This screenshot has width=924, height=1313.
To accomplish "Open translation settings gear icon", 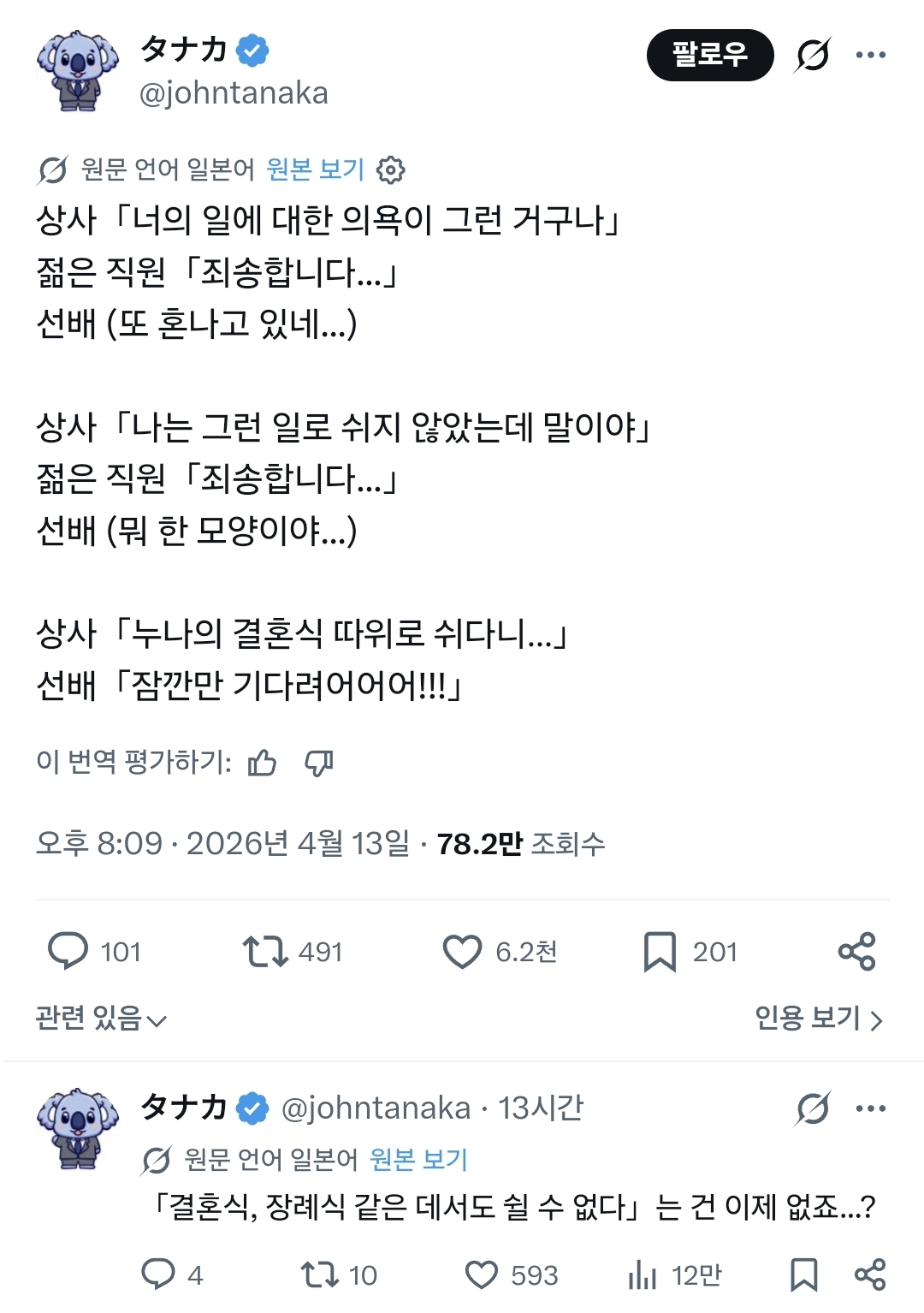I will (x=391, y=170).
